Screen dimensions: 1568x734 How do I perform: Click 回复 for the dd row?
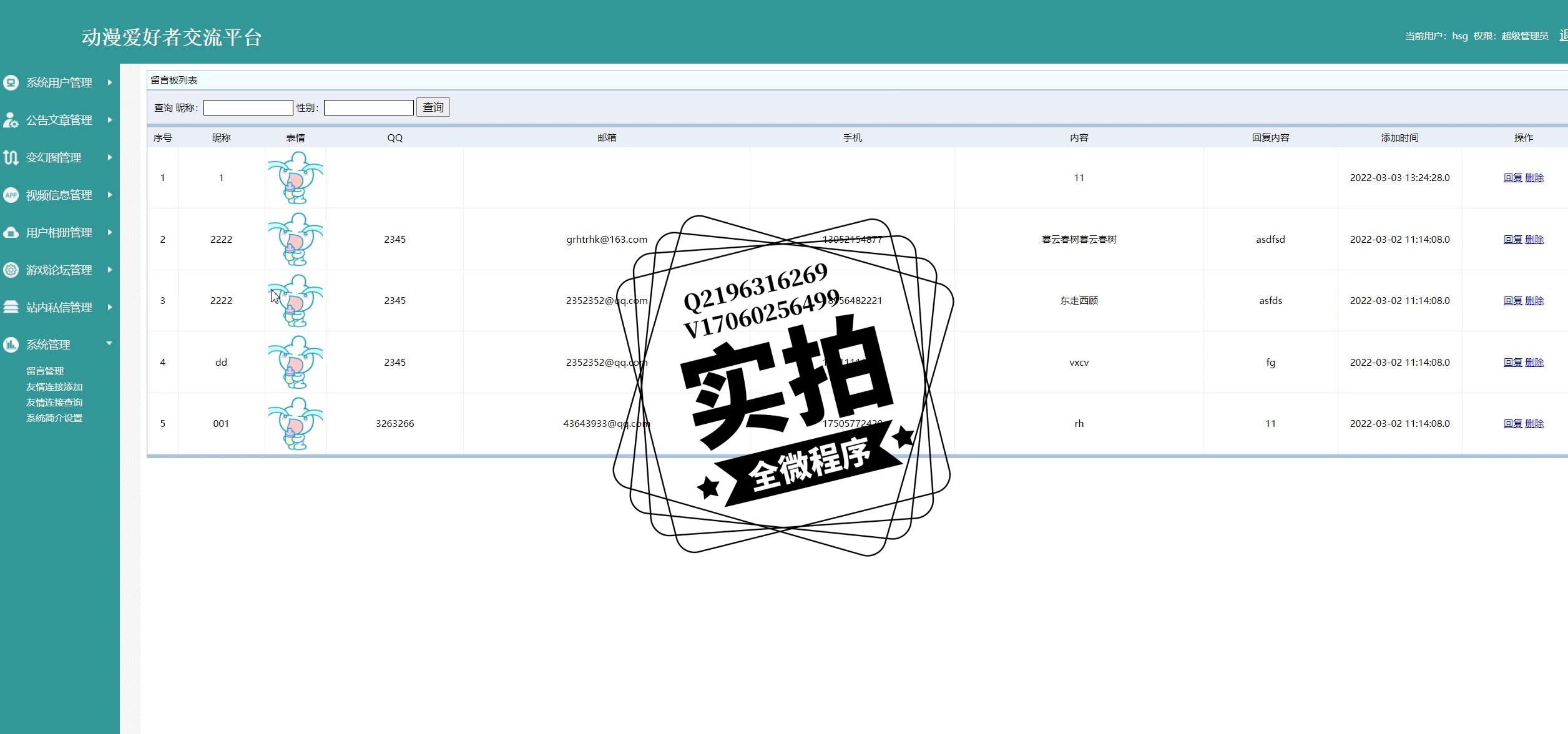[x=1512, y=363]
